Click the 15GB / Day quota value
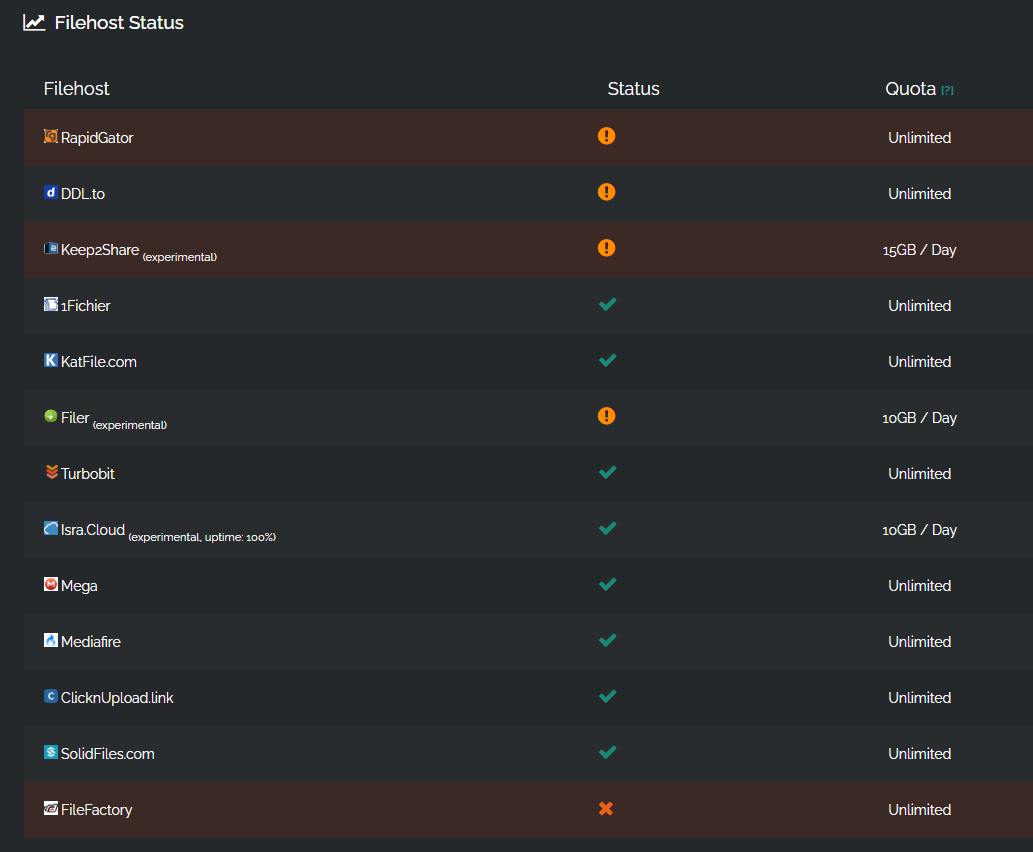 click(920, 250)
